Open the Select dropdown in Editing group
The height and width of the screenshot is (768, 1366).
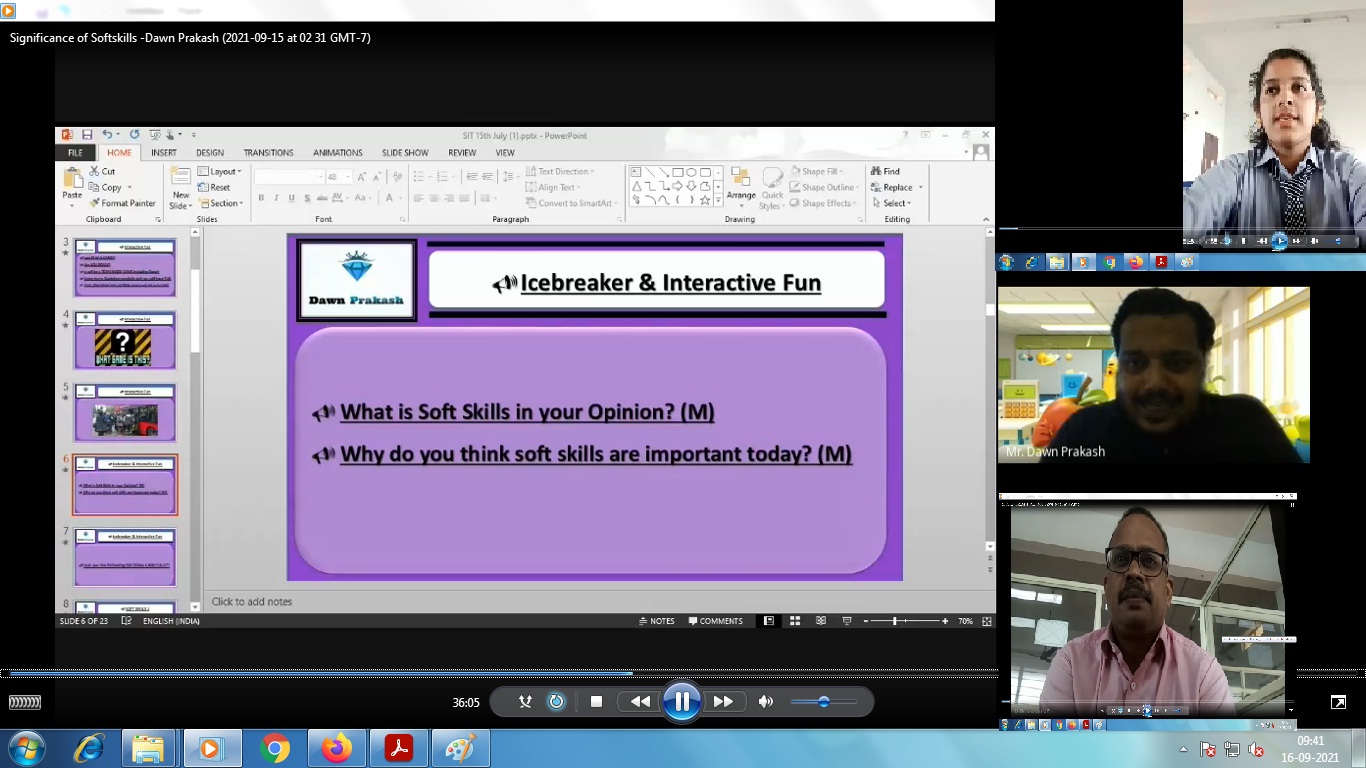coord(890,203)
